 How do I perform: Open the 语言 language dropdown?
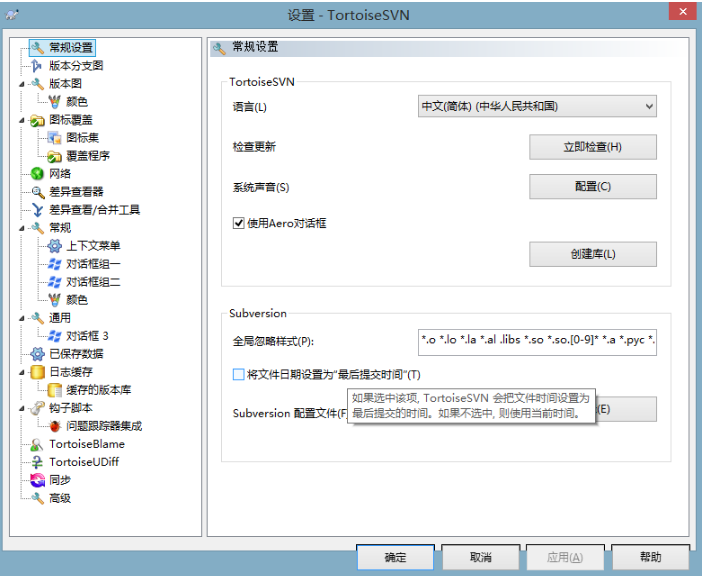pos(537,107)
